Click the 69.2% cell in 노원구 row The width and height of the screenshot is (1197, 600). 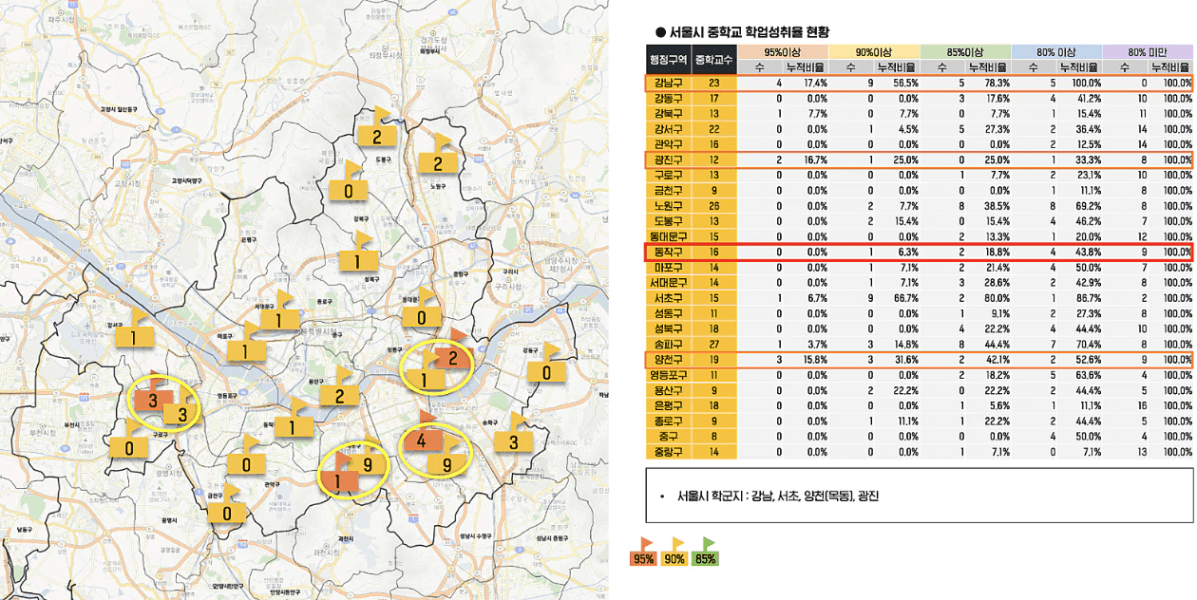1087,206
